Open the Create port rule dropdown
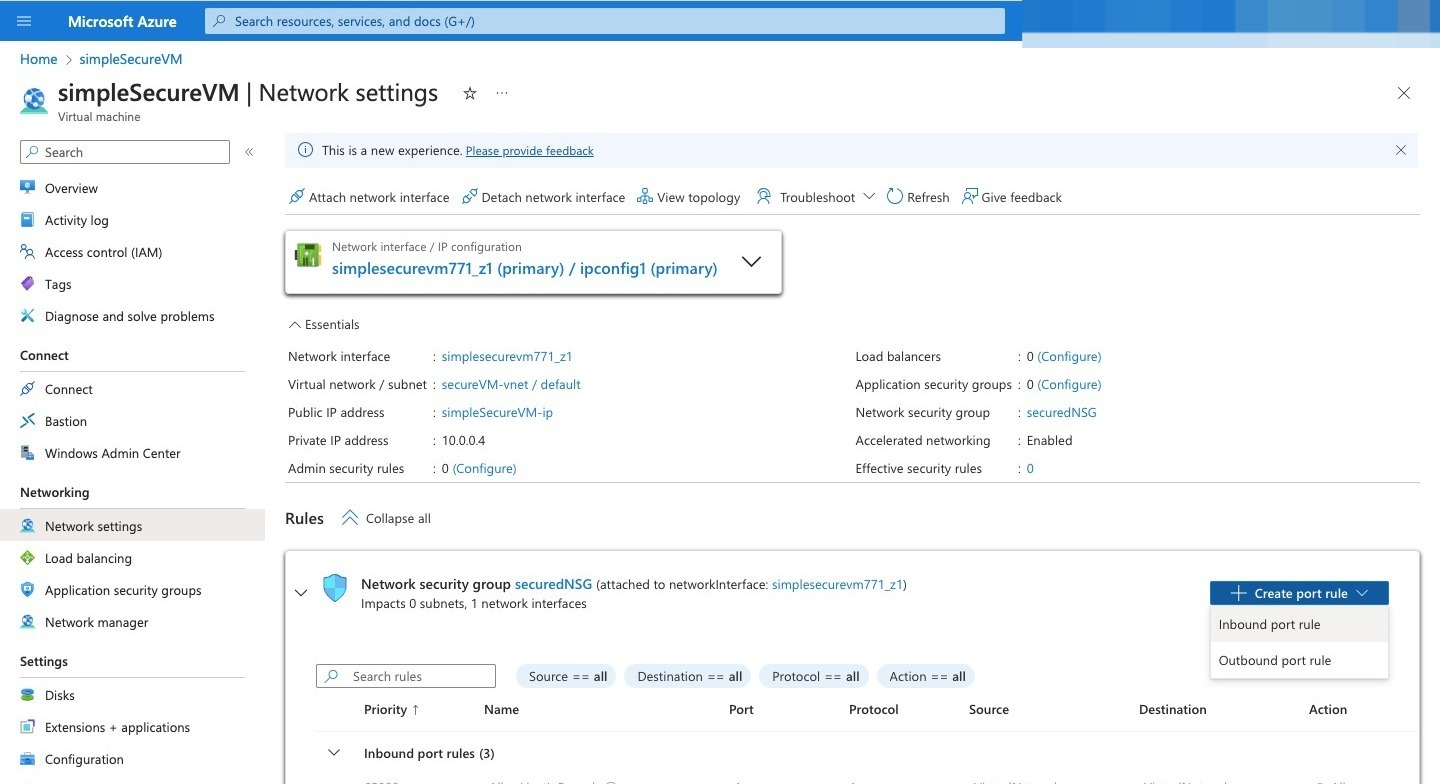Viewport: 1440px width, 784px height. [1299, 593]
